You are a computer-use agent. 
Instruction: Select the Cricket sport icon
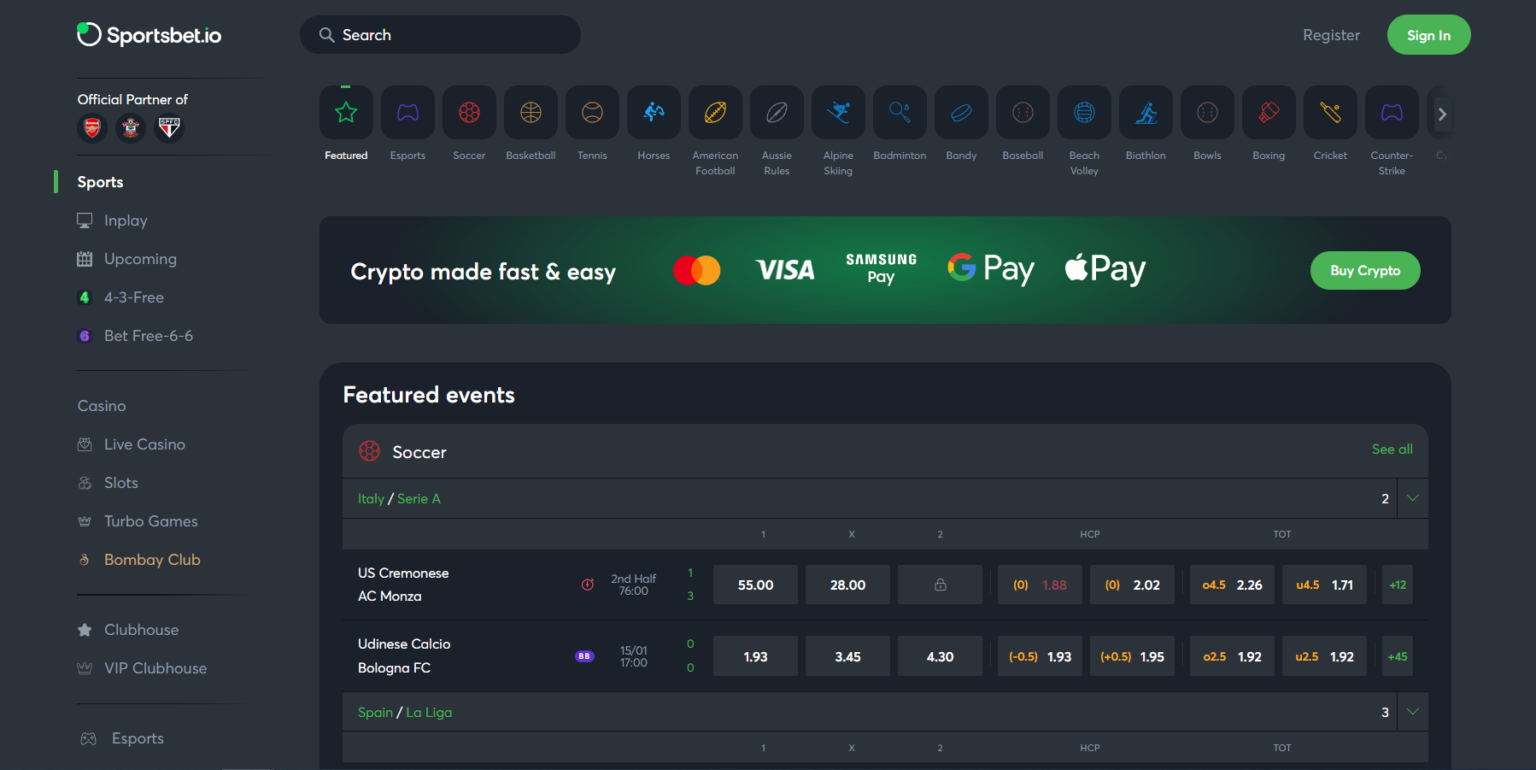tap(1330, 112)
